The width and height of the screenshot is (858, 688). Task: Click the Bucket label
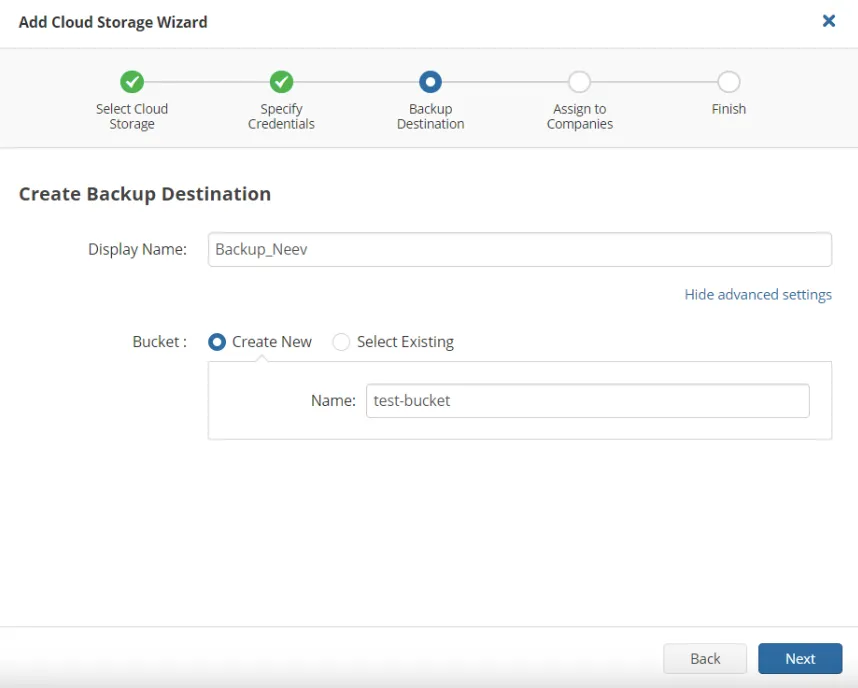160,342
